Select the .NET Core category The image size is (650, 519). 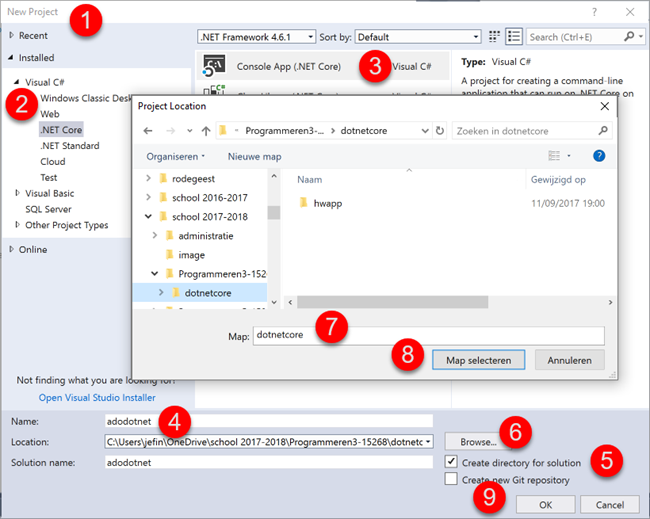click(61, 130)
